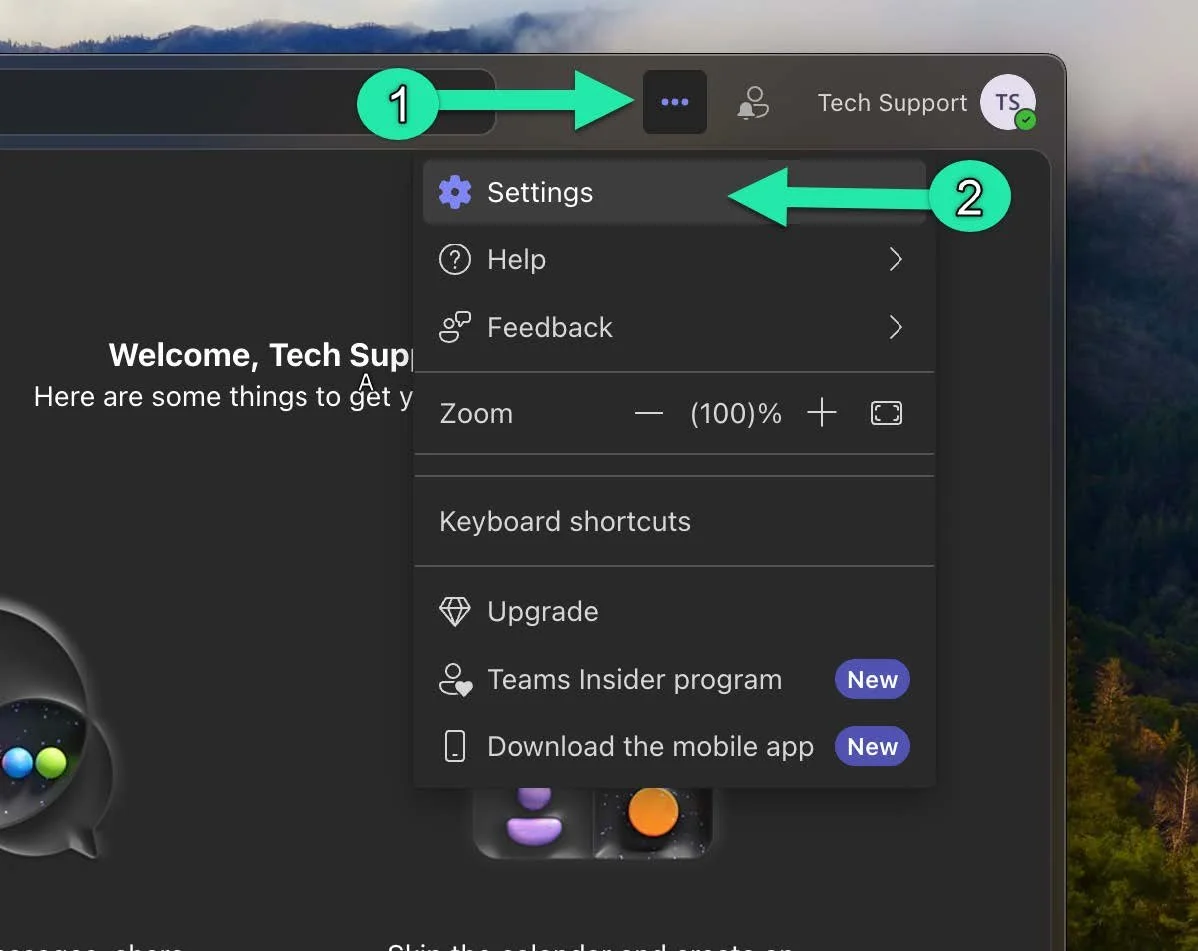Screen dimensions: 1198x951
Task: Click the search bar field
Action: tap(246, 102)
